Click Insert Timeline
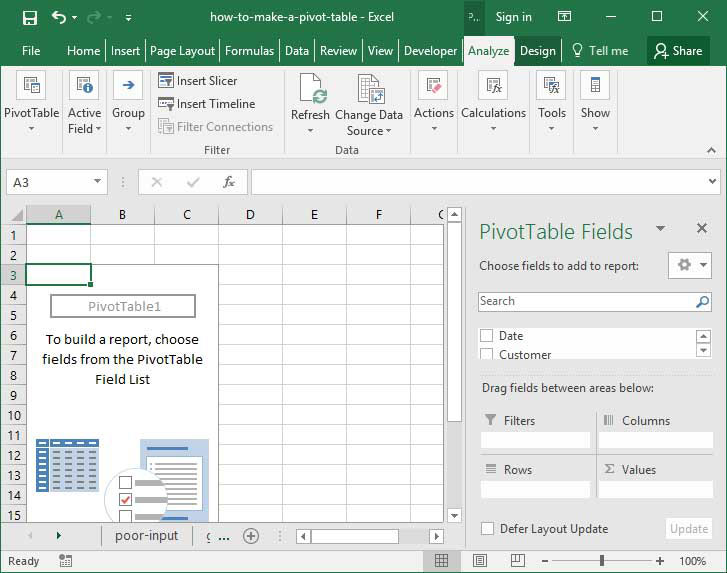This screenshot has height=573, width=727. (207, 104)
